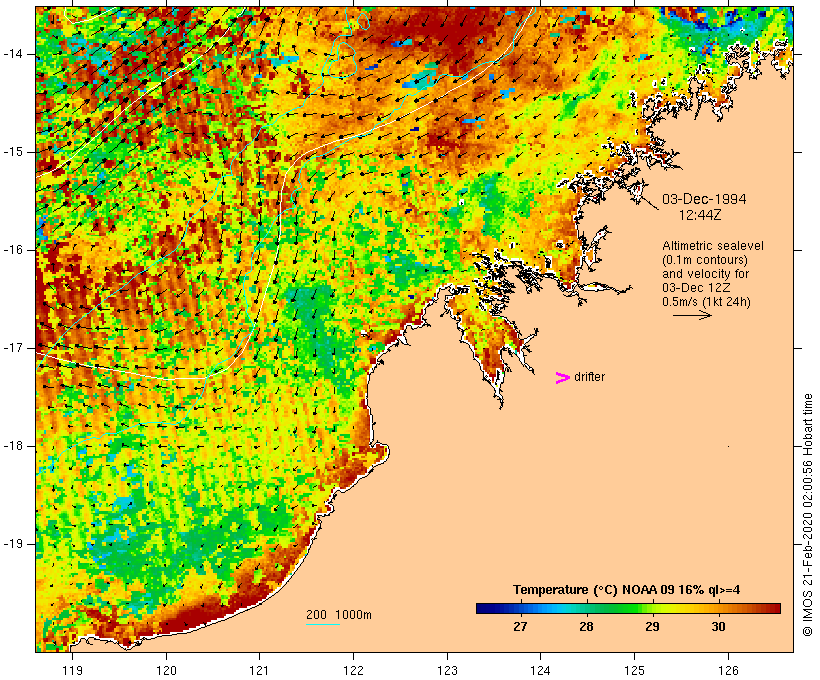Image resolution: width=820 pixels, height=680 pixels.
Task: Click the dark red end of the temperature colorbar
Action: [773, 608]
